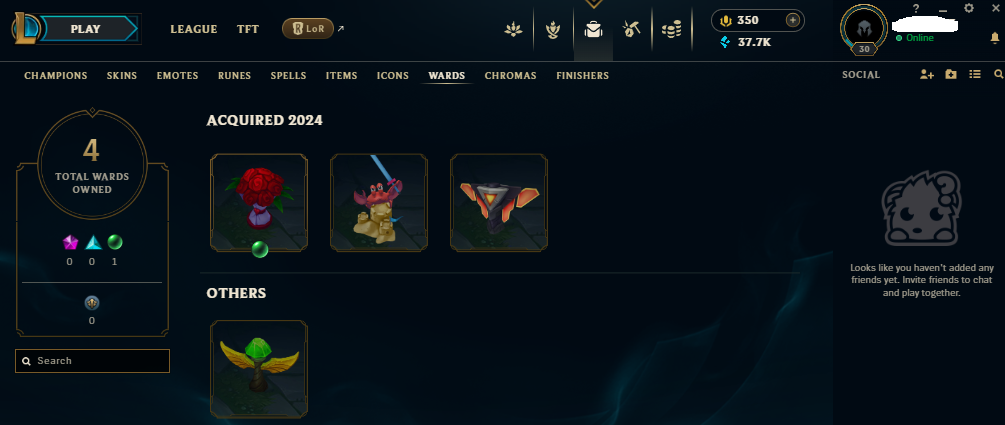This screenshot has height=425, width=1005.
Task: Open the social list view icon
Action: [975, 74]
